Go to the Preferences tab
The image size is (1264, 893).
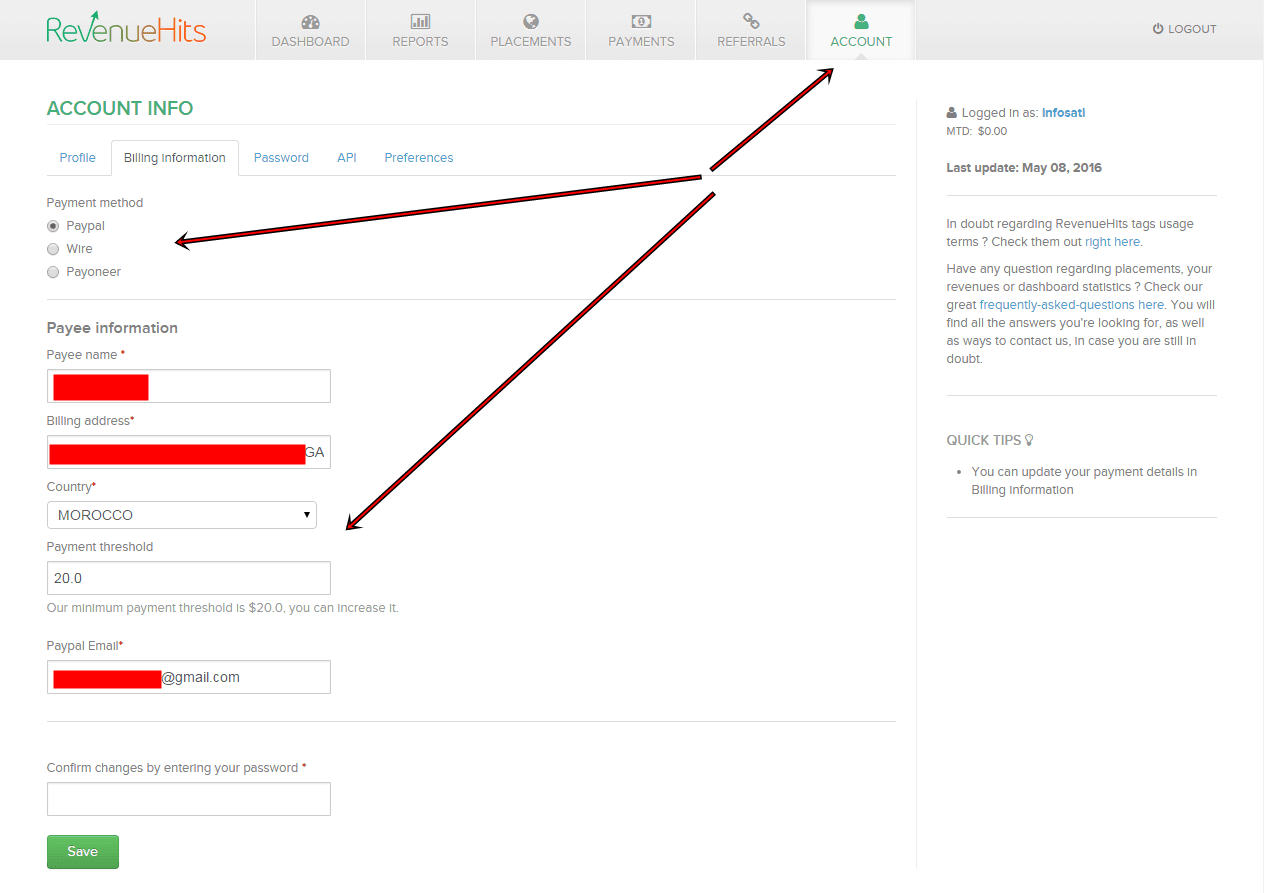[418, 158]
